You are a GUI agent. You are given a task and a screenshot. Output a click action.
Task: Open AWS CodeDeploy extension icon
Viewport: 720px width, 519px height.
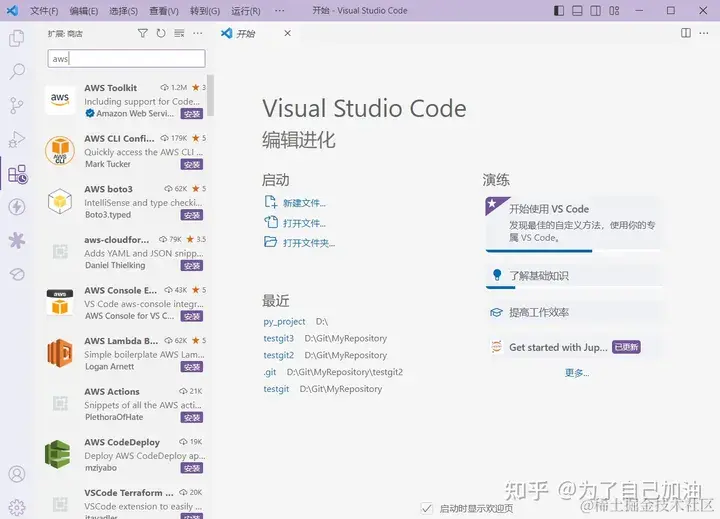tap(58, 454)
